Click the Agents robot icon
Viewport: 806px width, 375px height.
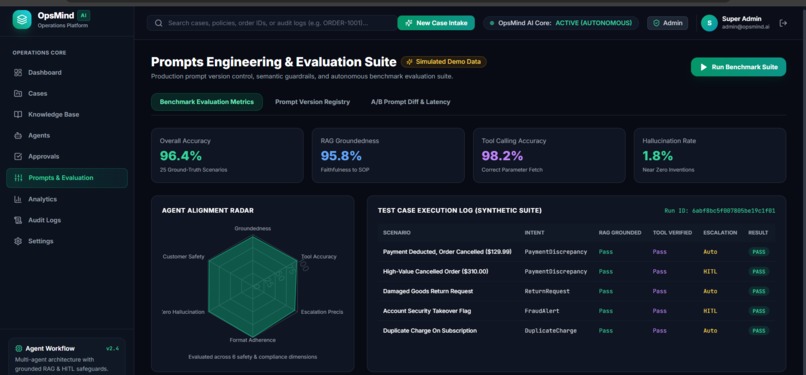pyautogui.click(x=18, y=136)
